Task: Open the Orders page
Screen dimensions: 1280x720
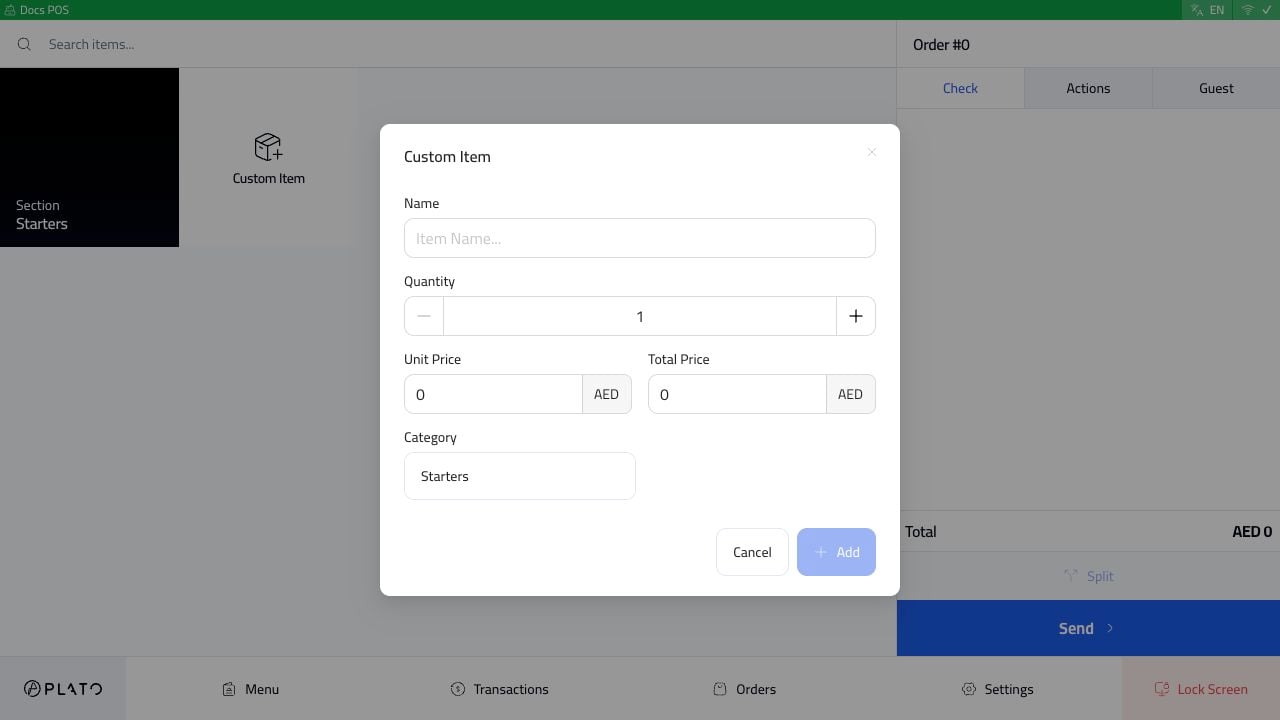Action: point(744,689)
